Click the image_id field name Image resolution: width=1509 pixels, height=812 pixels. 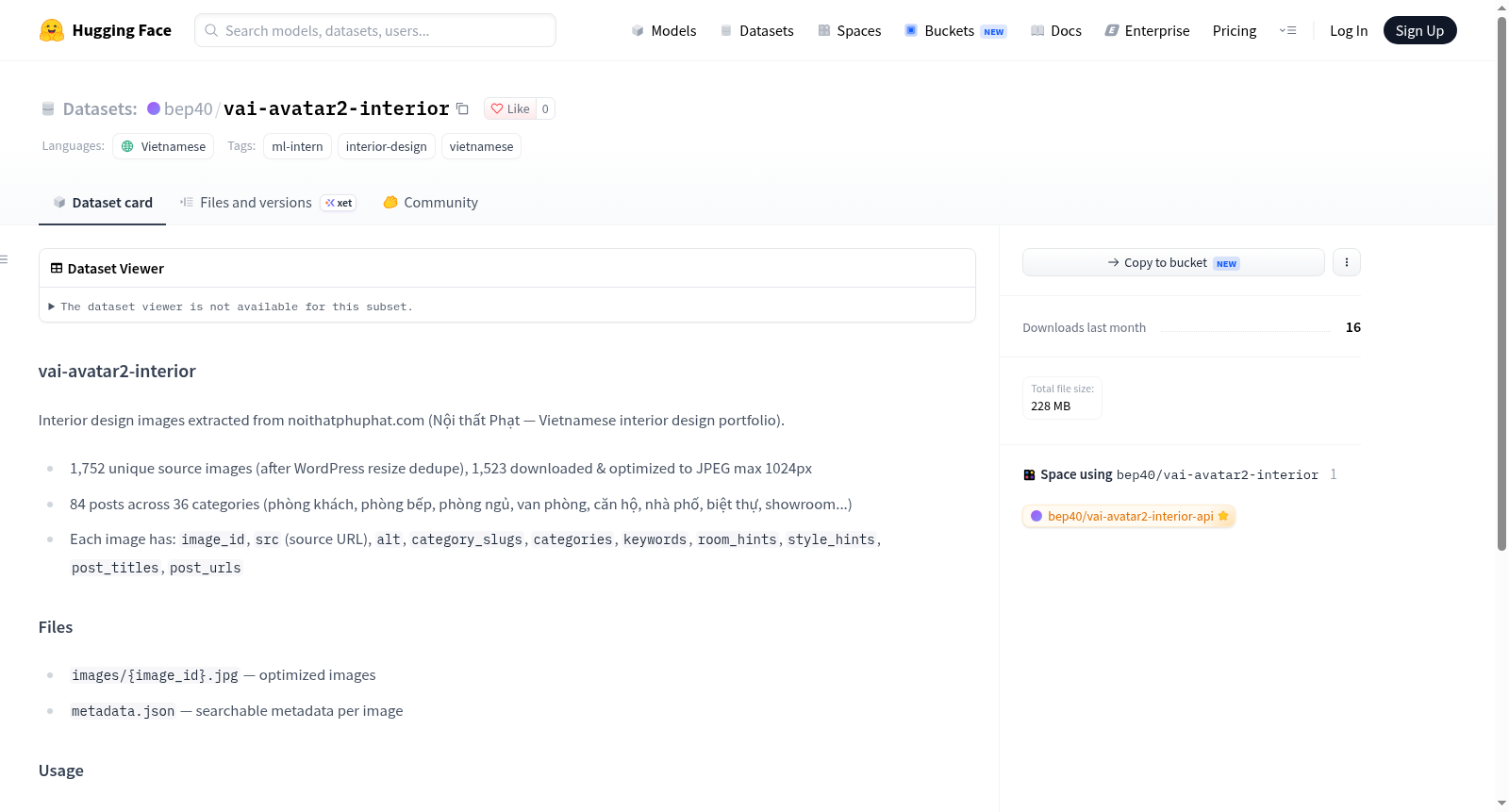coord(213,539)
